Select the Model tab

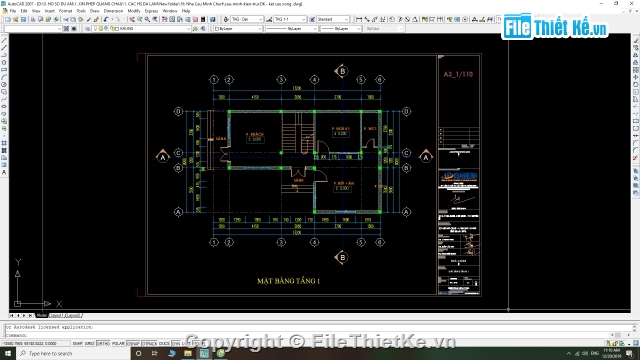click(41, 316)
